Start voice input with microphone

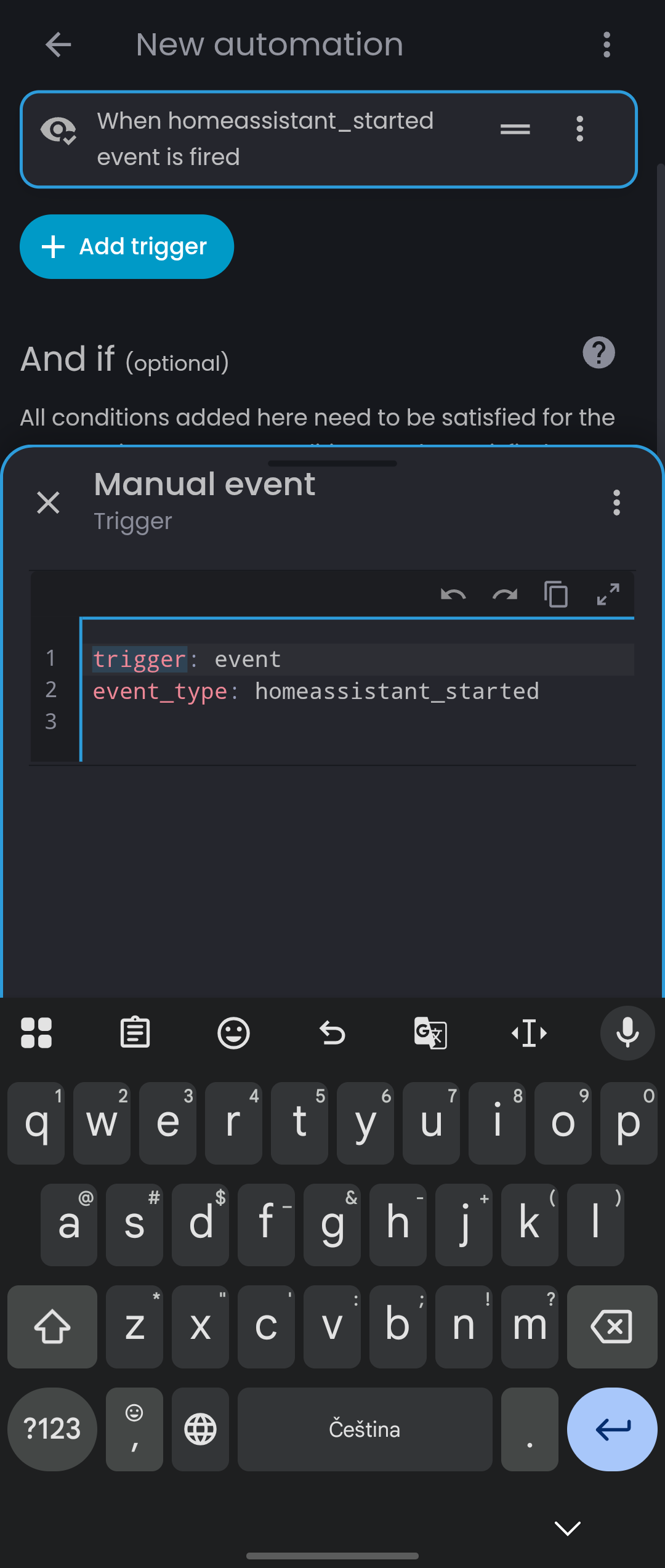(x=627, y=1033)
